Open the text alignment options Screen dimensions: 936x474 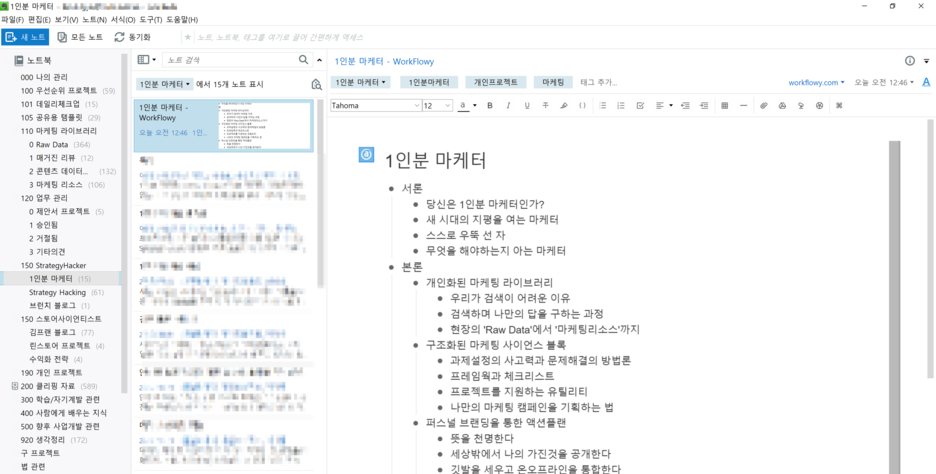point(663,106)
